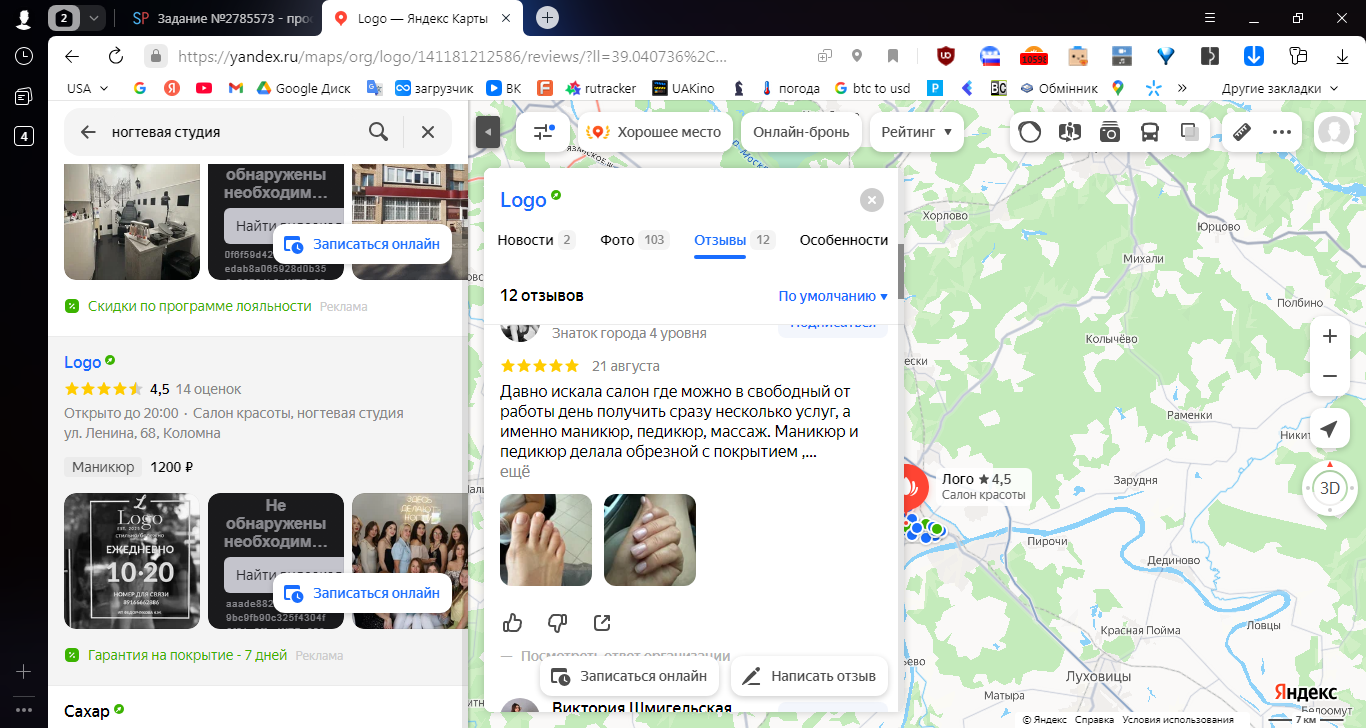Open the Сахар listing title
This screenshot has height=728, width=1366.
[87, 711]
